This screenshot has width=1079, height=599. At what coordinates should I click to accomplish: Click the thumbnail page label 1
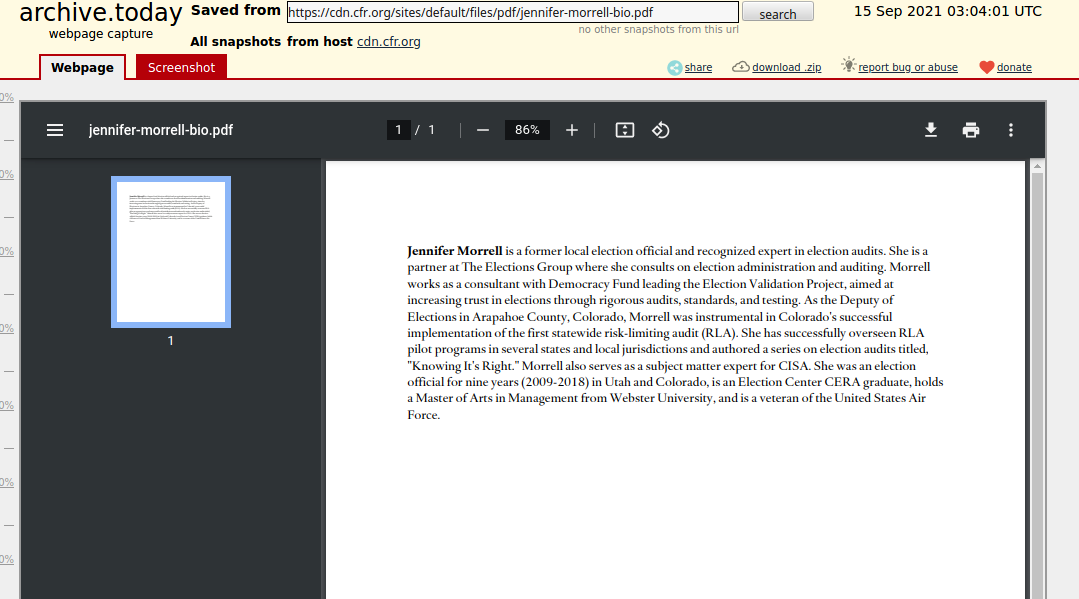click(171, 341)
